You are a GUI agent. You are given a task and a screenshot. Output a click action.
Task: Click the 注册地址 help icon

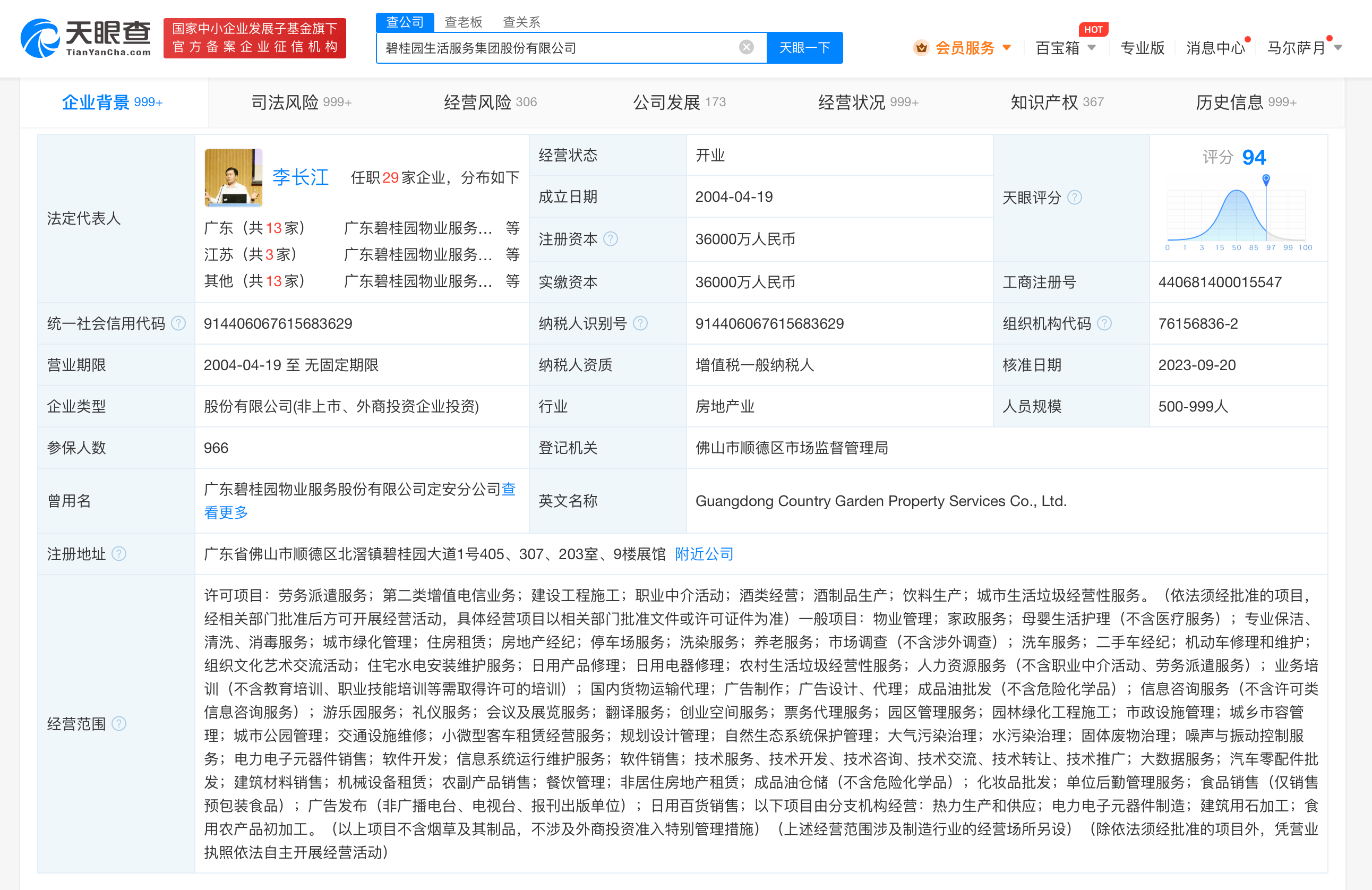click(x=120, y=554)
